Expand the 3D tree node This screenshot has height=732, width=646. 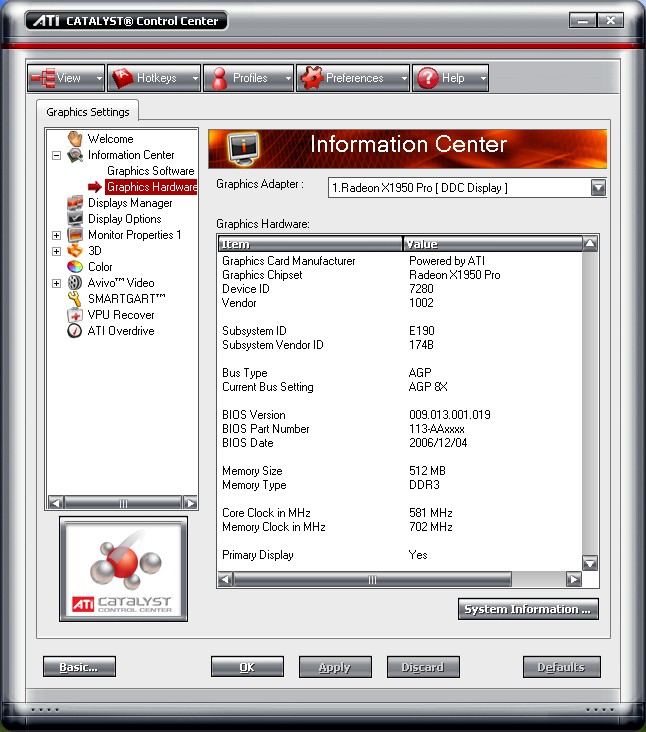[x=56, y=251]
